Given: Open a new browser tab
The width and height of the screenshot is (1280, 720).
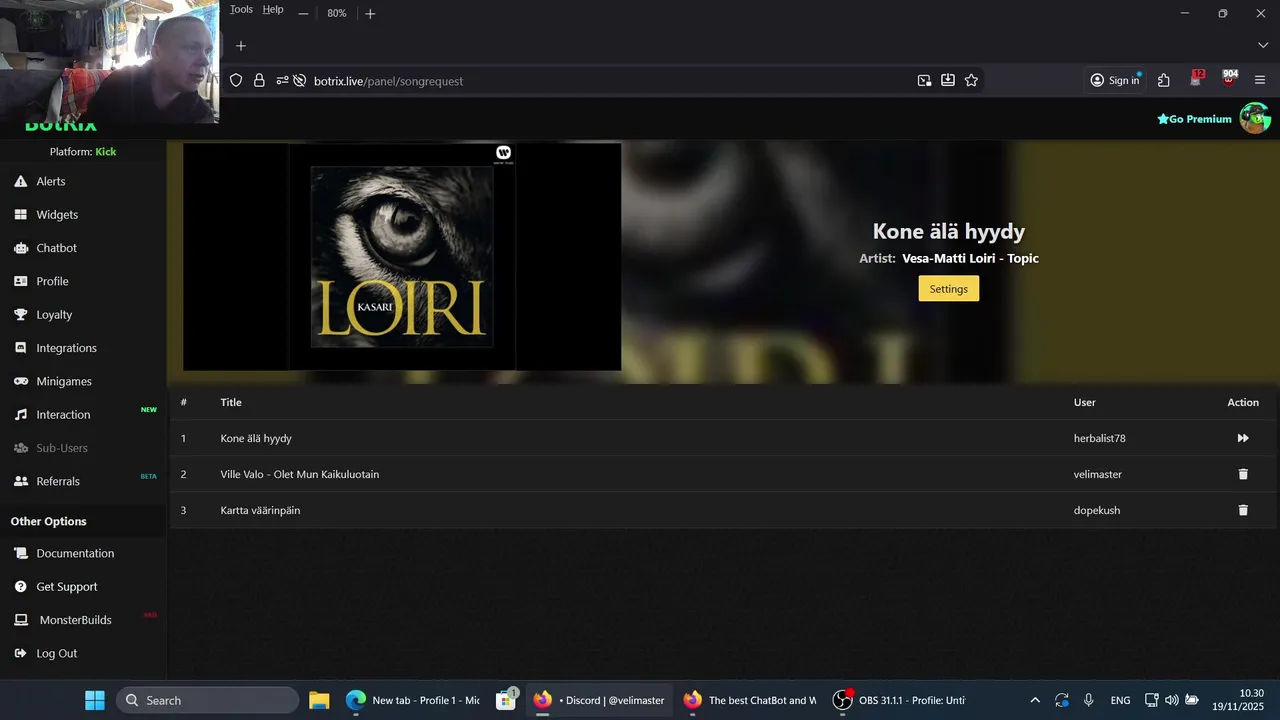Looking at the screenshot, I should 240,46.
